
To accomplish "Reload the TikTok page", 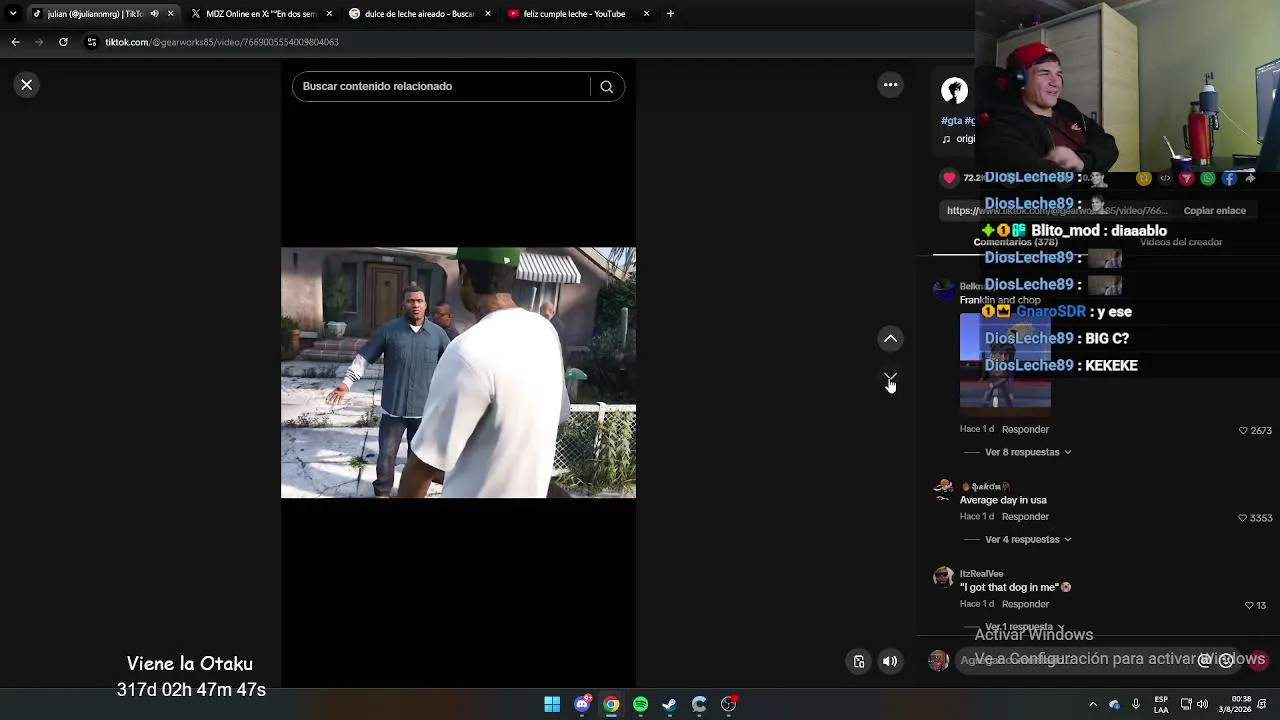I will [x=63, y=42].
